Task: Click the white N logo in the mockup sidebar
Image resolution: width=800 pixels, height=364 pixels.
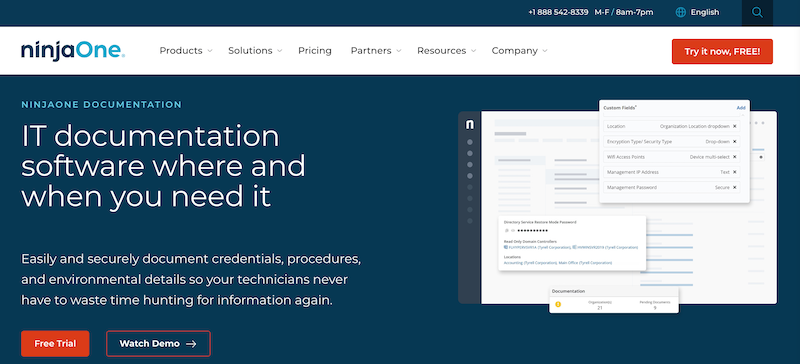Action: point(470,125)
